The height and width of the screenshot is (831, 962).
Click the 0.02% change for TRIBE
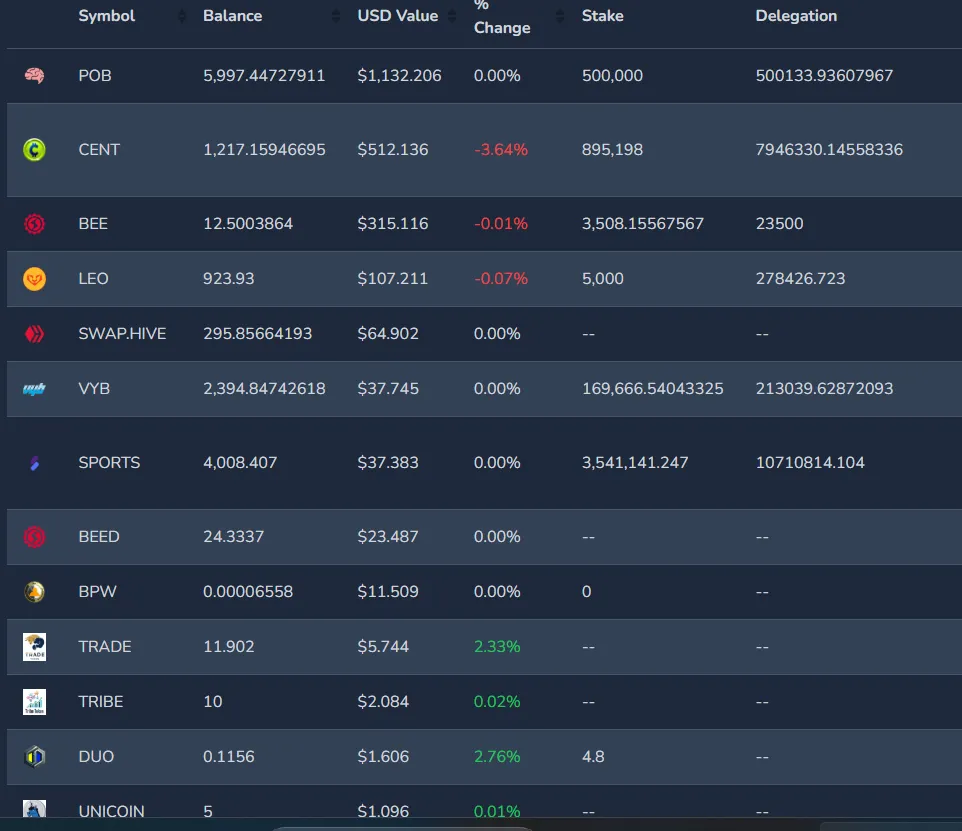click(x=497, y=702)
